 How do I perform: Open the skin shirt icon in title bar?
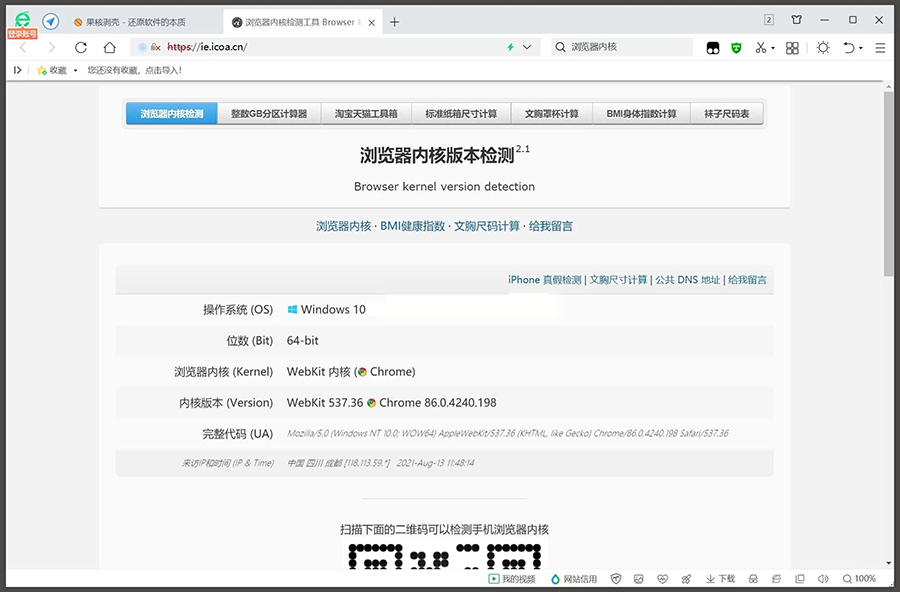[x=797, y=20]
